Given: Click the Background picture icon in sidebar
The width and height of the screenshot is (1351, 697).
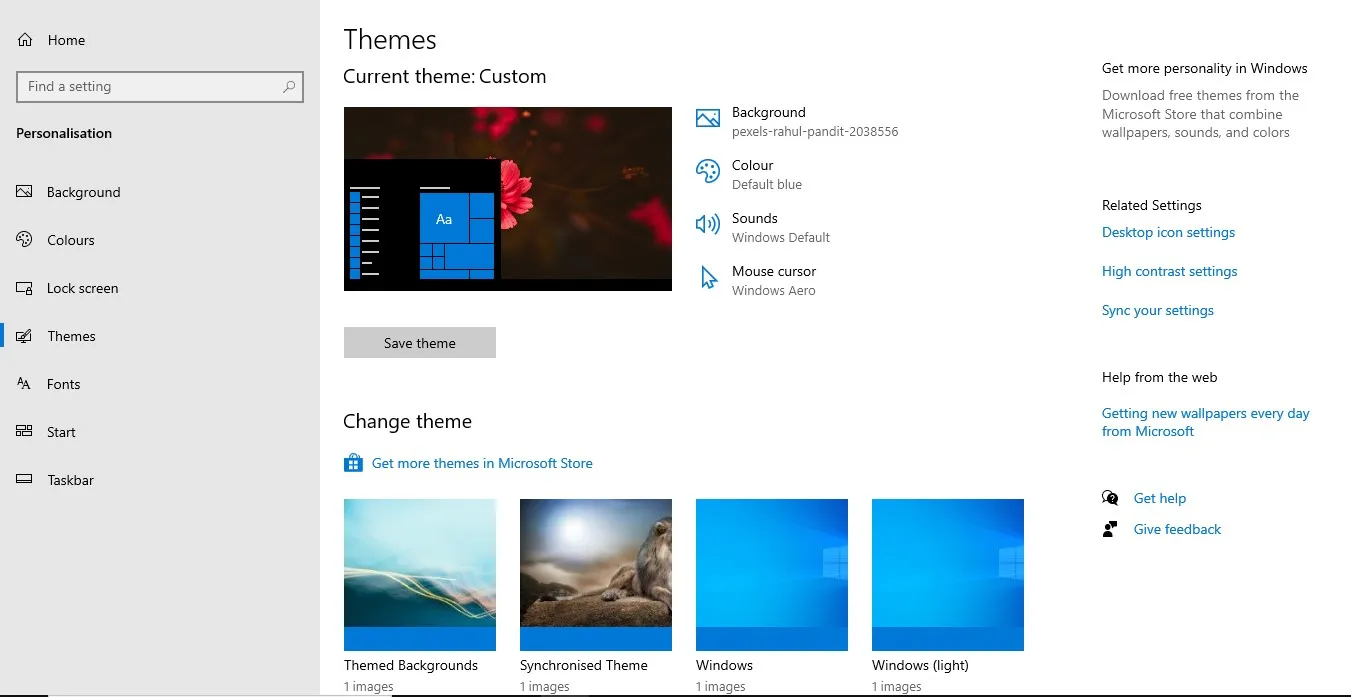Looking at the screenshot, I should click(25, 192).
